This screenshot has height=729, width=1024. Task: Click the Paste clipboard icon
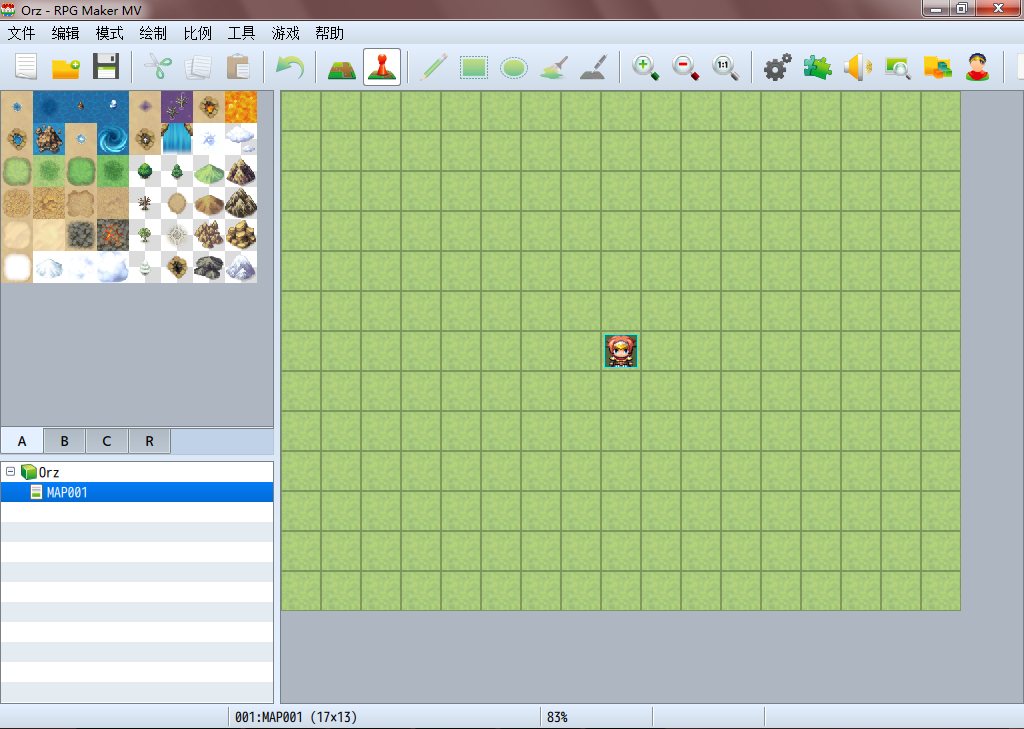click(238, 67)
